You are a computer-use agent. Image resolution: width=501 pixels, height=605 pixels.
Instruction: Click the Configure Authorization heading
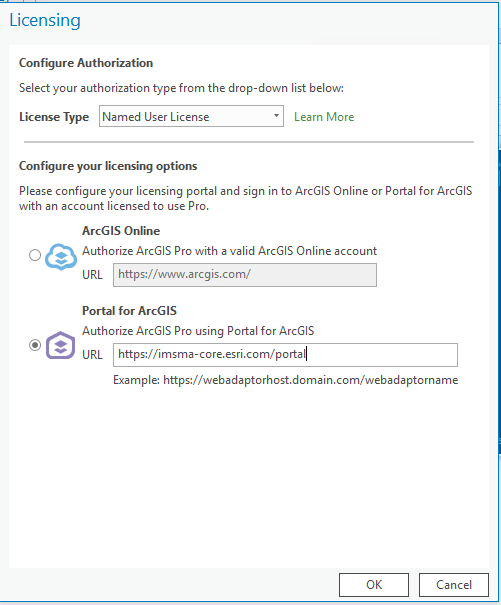[86, 63]
